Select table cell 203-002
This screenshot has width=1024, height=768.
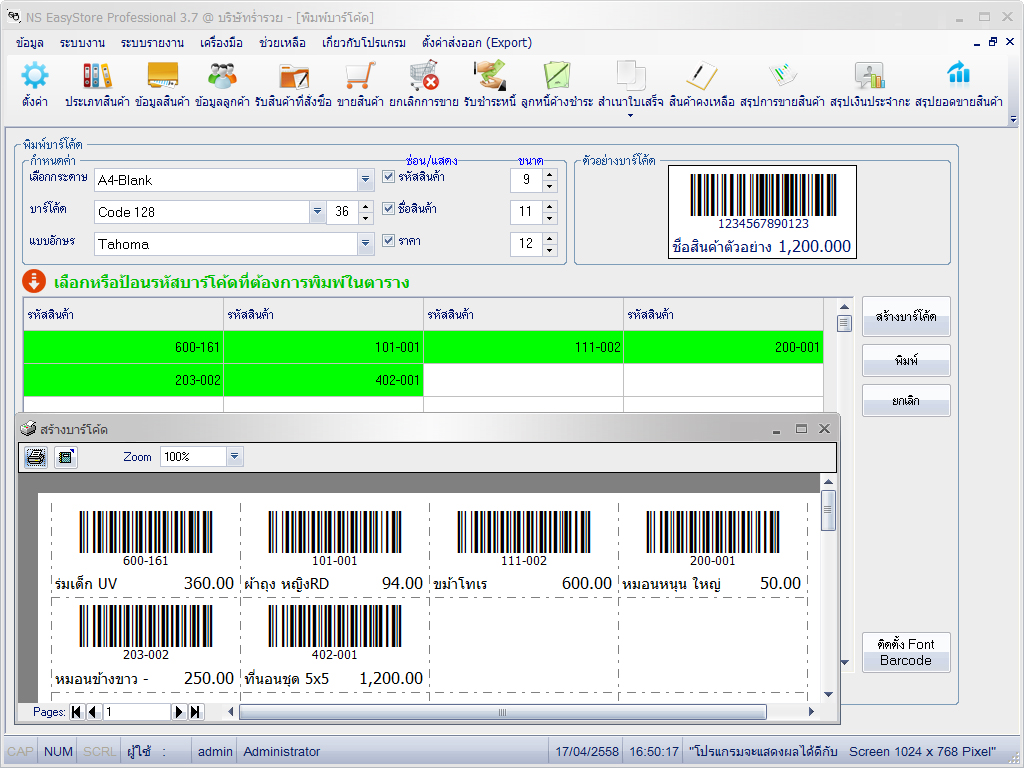pyautogui.click(x=123, y=380)
